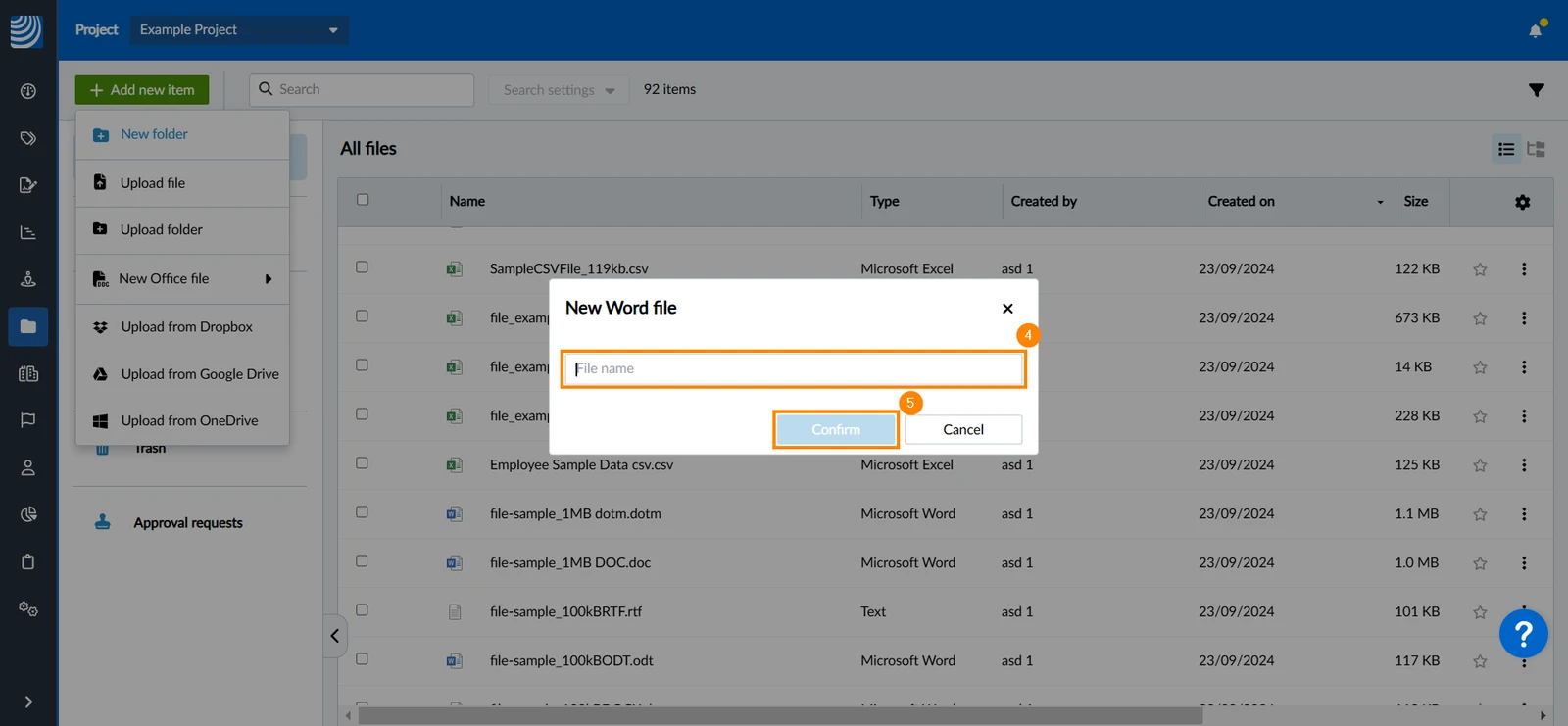Select checkbox for the 673 KB file
Screen dimensions: 1568x726
point(362,315)
